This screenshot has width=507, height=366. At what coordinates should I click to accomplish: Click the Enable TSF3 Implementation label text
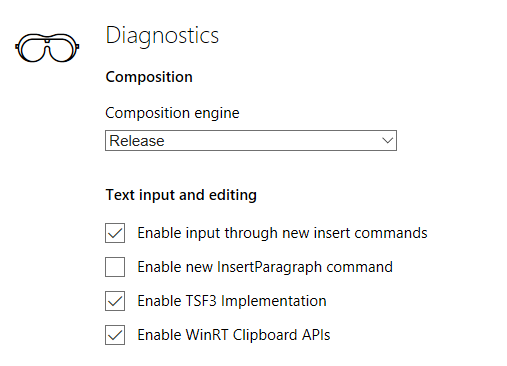click(x=232, y=301)
